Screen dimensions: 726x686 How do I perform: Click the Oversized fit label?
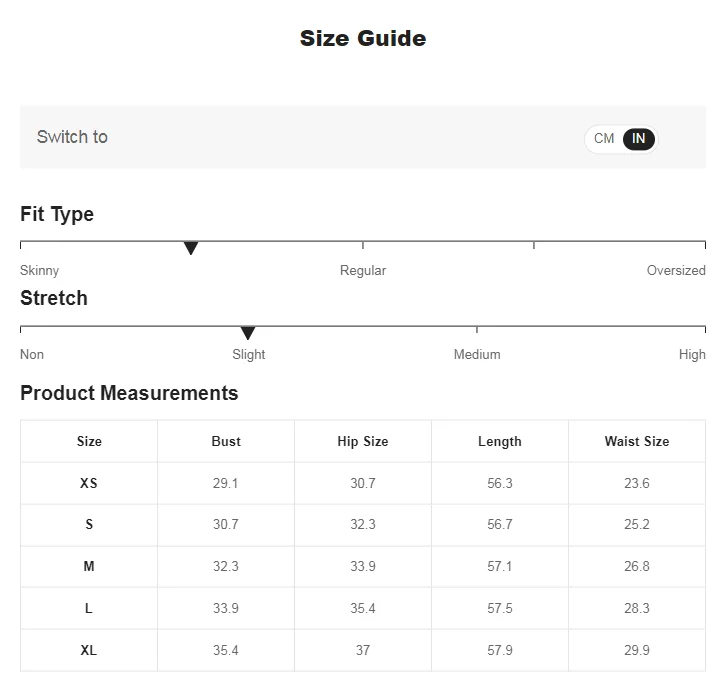(x=676, y=271)
